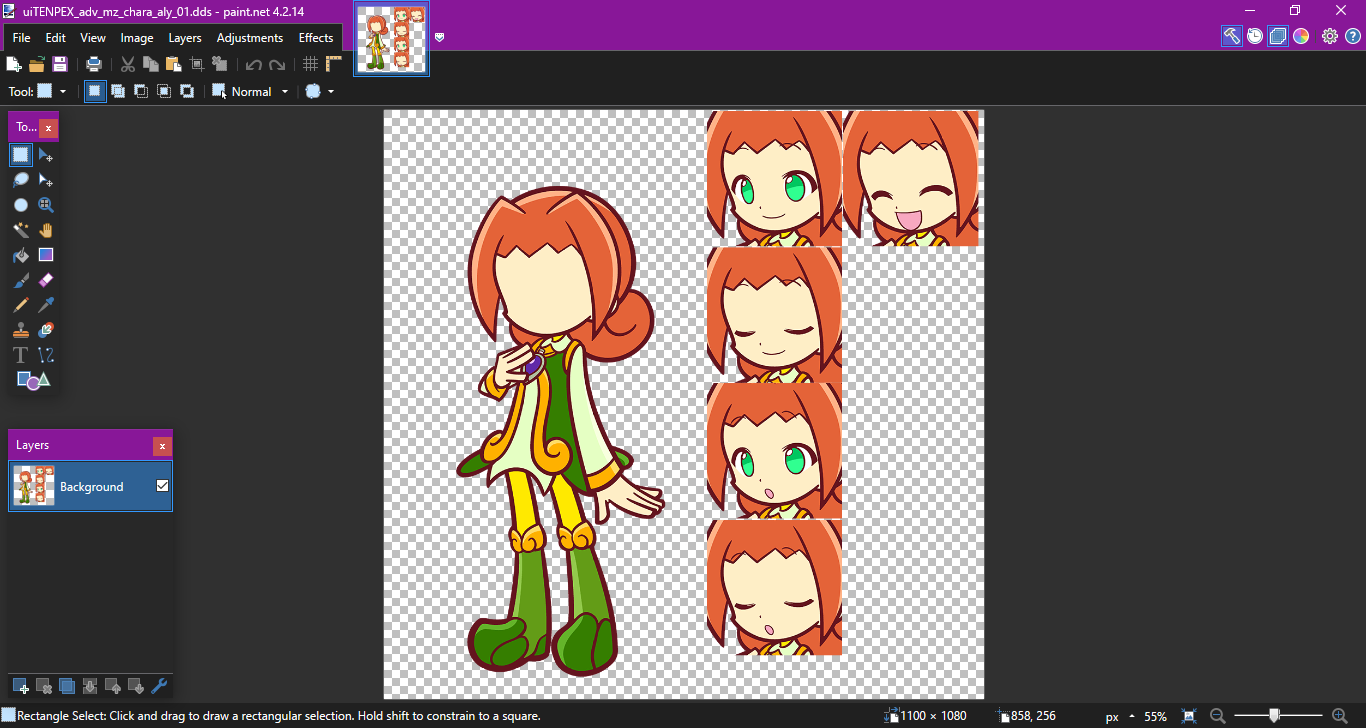
Task: Select the Eraser tool
Action: (46, 280)
